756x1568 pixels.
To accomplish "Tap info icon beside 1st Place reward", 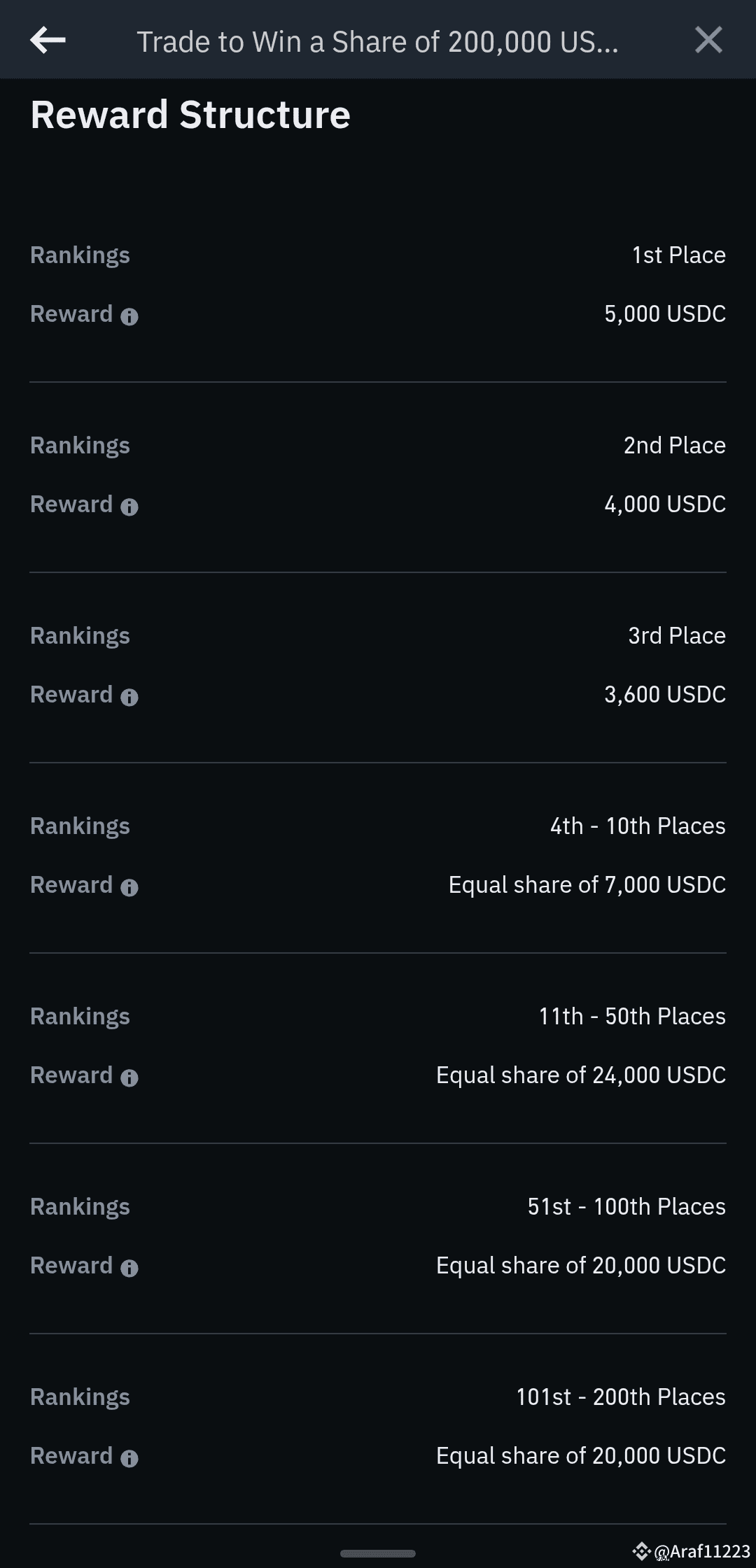I will tap(129, 316).
